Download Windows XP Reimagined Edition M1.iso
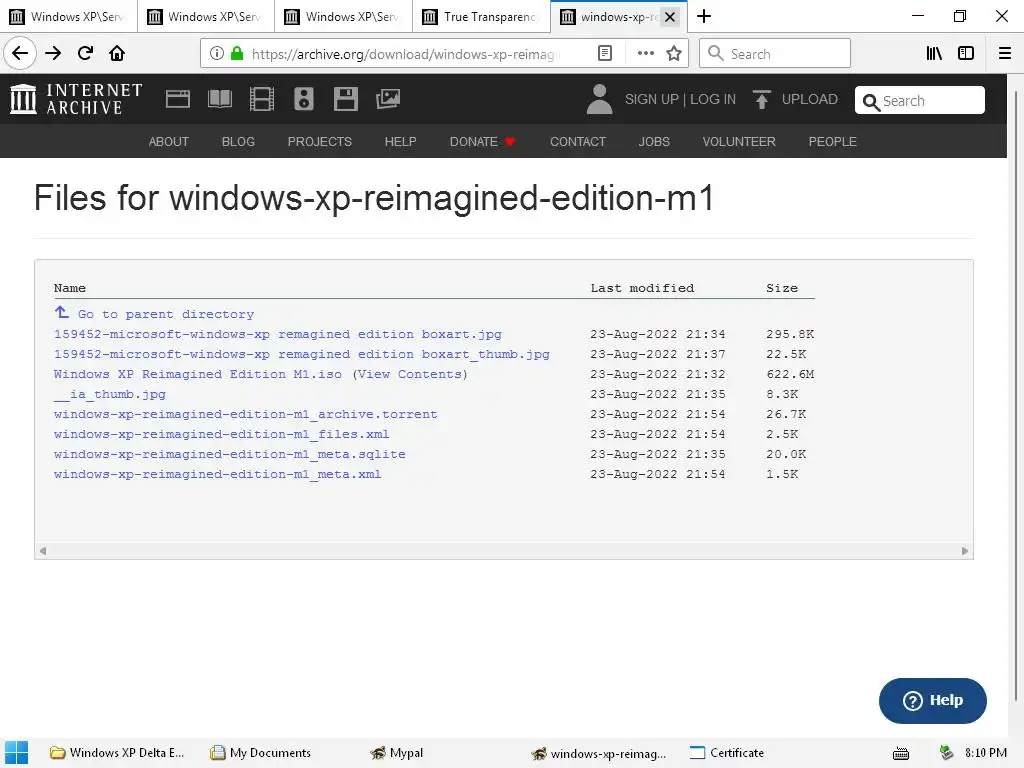This screenshot has width=1024, height=768. (198, 374)
